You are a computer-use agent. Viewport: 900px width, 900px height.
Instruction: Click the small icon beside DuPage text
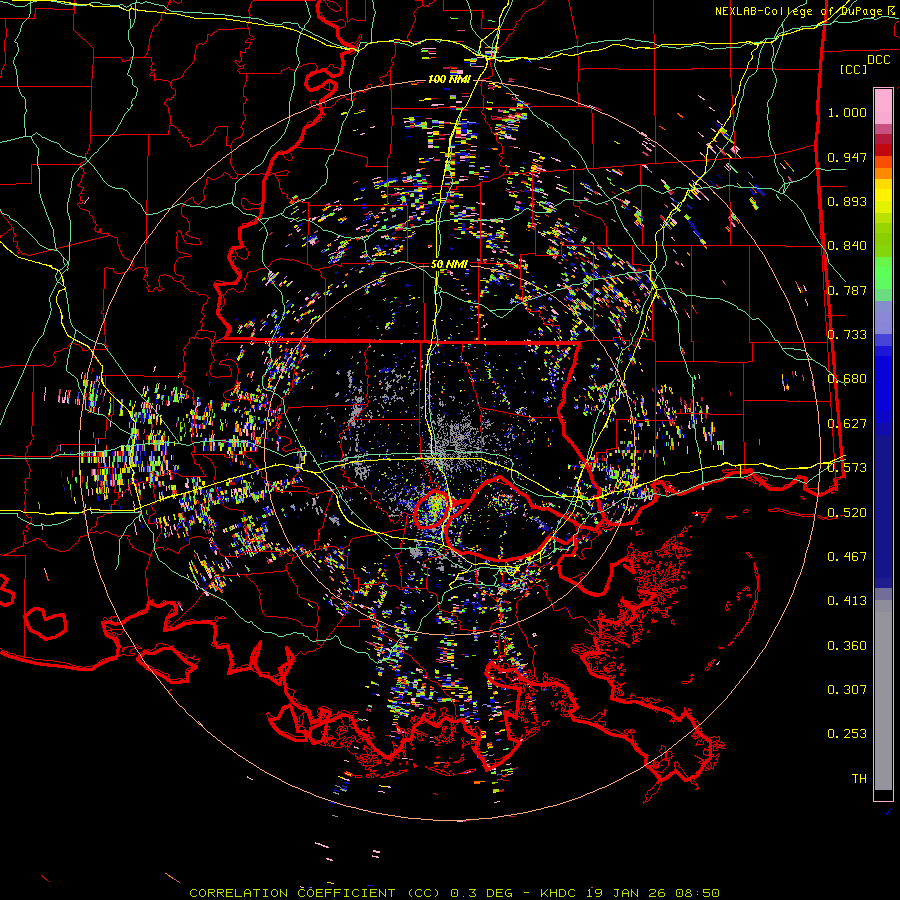click(x=892, y=10)
